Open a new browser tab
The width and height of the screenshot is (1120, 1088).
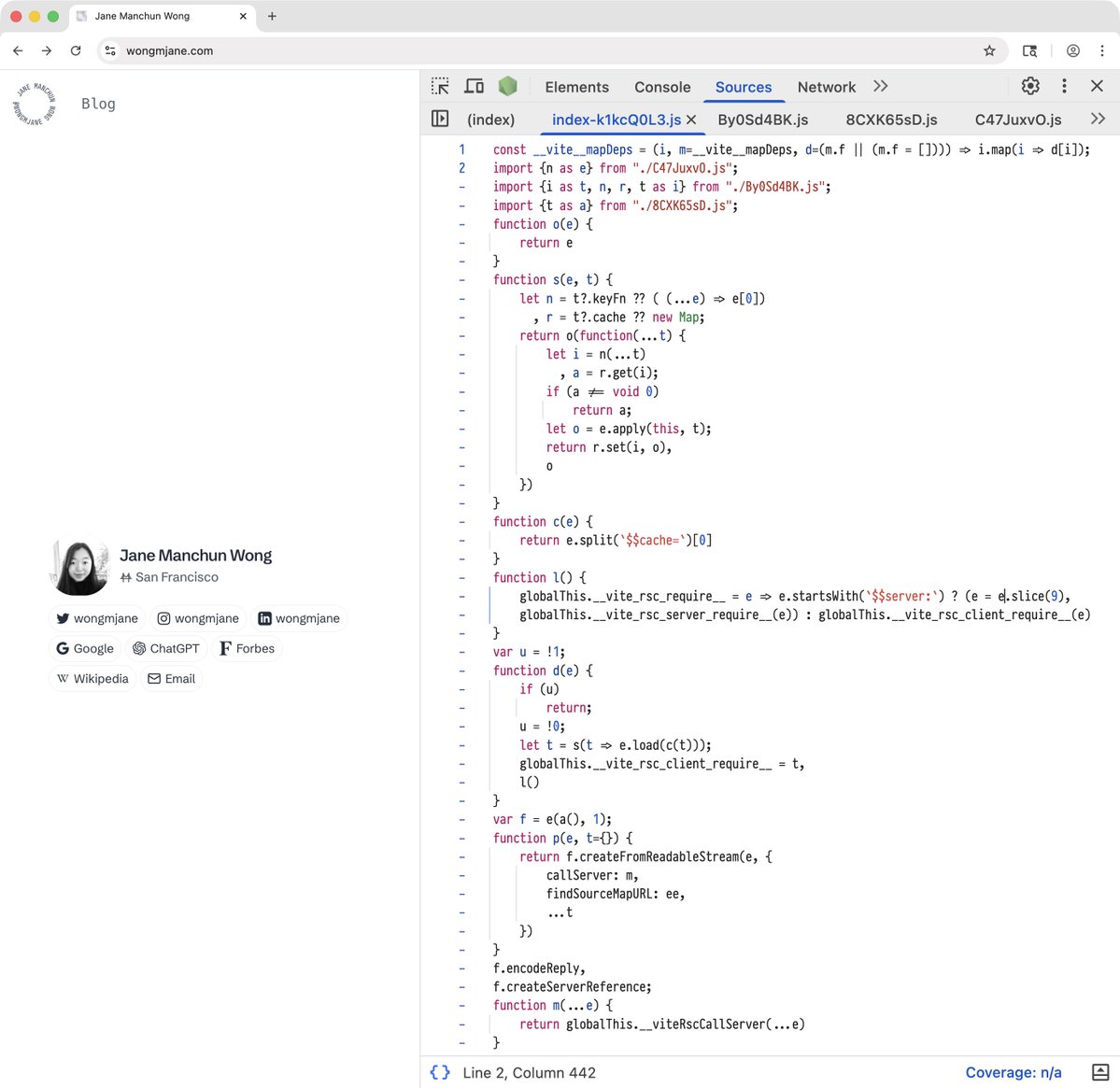coord(272,16)
